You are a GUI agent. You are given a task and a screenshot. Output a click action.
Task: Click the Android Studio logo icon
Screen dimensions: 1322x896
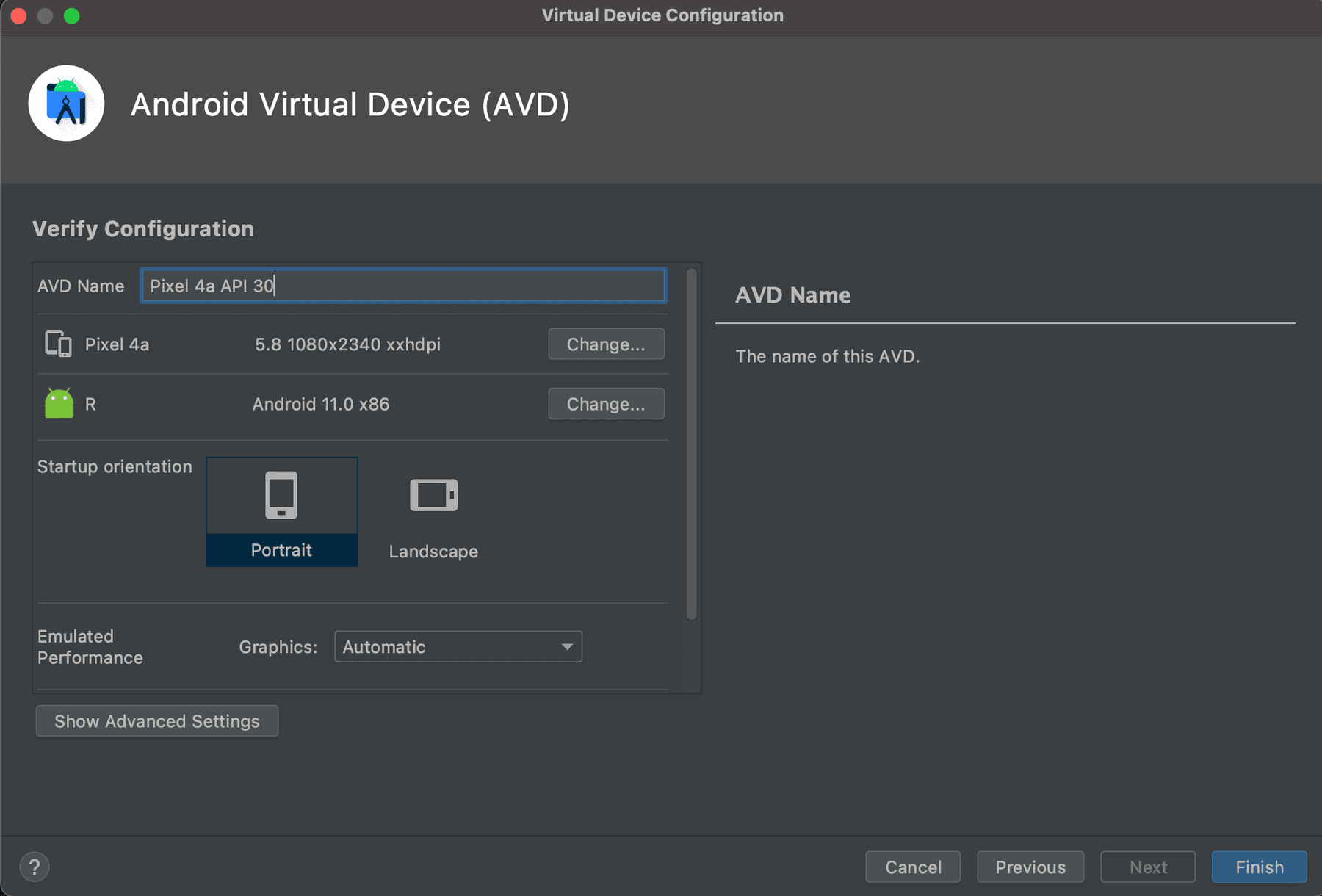66,104
